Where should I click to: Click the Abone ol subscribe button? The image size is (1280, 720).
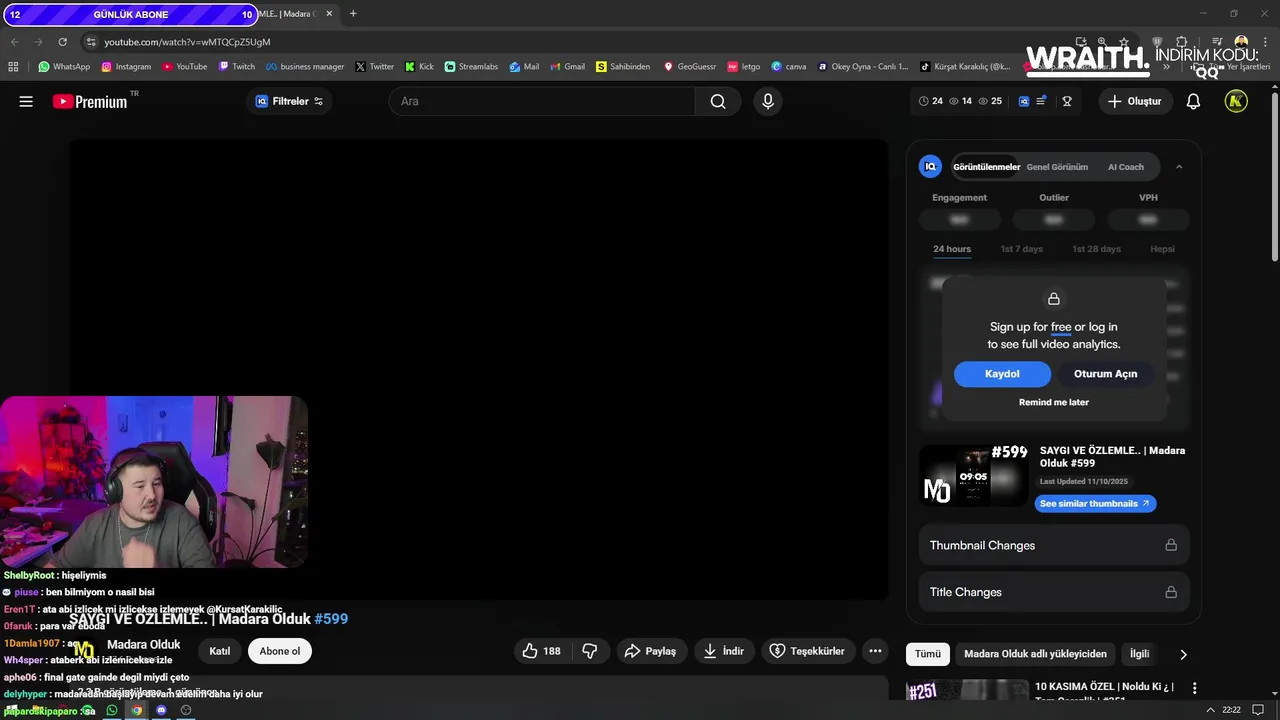(280, 651)
